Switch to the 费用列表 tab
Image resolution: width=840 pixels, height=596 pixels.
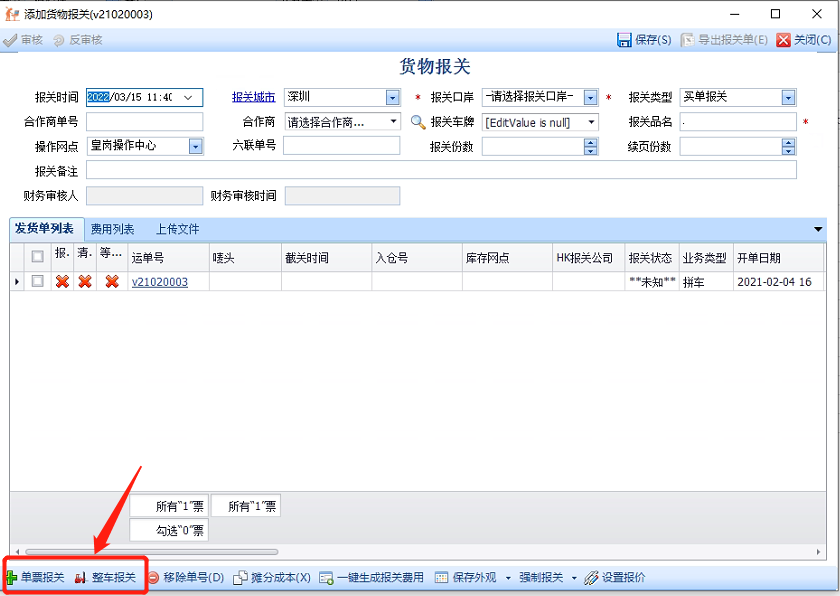112,229
